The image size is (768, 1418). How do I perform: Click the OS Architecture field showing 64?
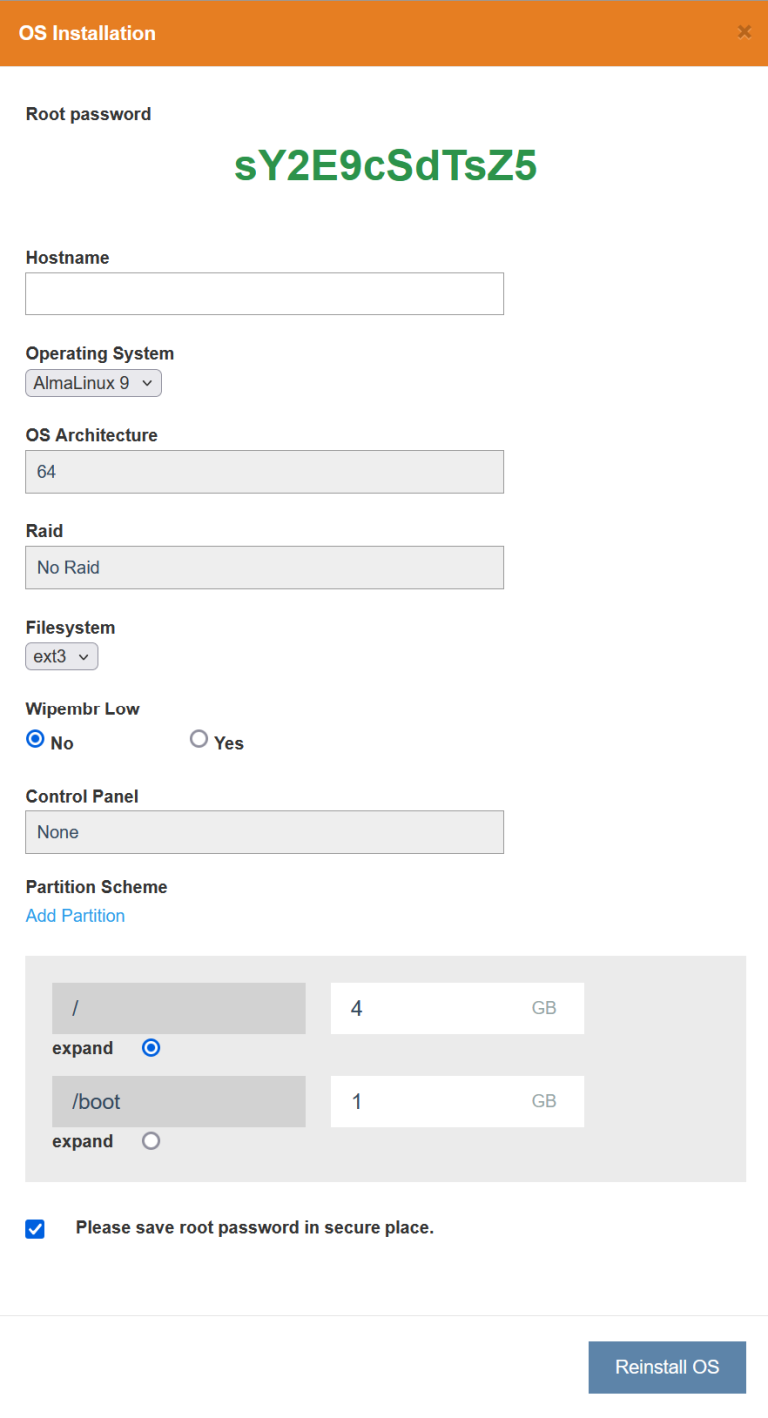click(264, 471)
